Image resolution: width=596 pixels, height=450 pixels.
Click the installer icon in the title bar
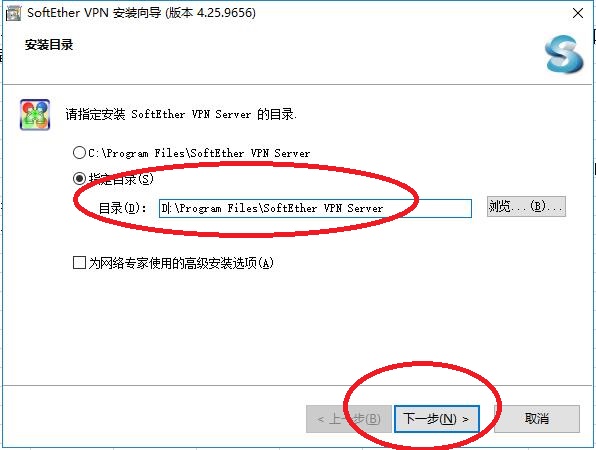click(13, 13)
